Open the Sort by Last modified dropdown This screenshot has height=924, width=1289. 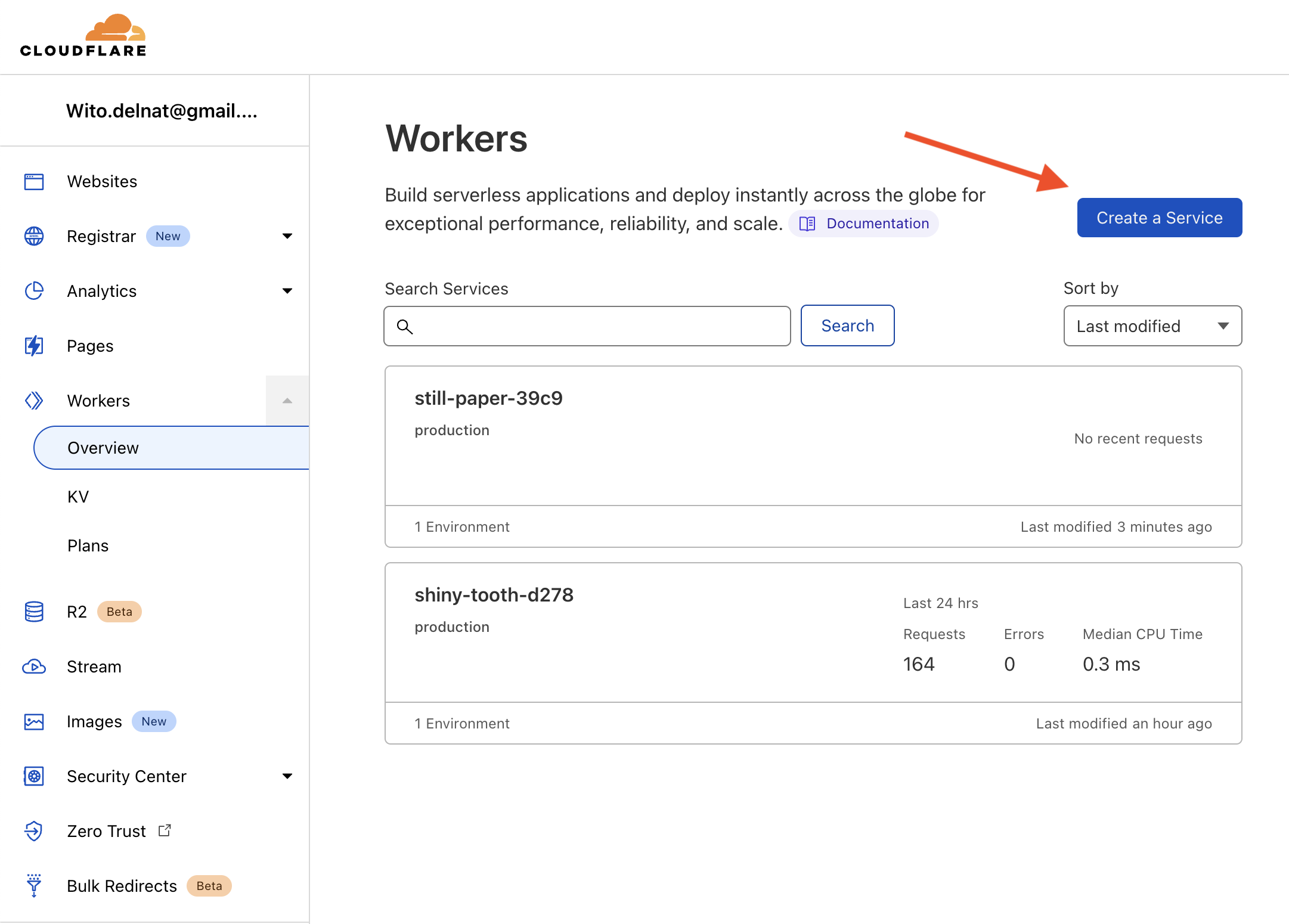(x=1152, y=326)
